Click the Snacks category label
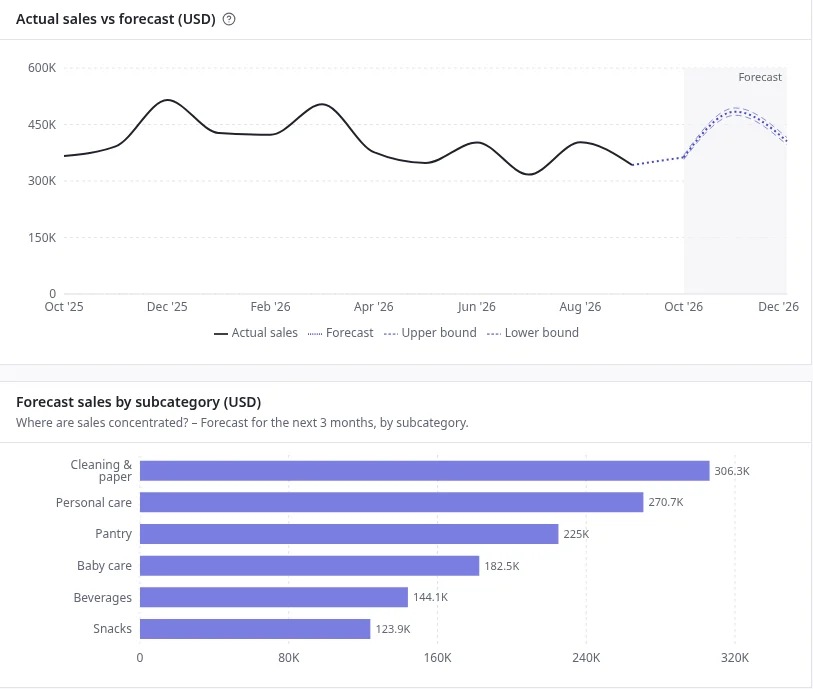Image resolution: width=813 pixels, height=689 pixels. pos(113,629)
